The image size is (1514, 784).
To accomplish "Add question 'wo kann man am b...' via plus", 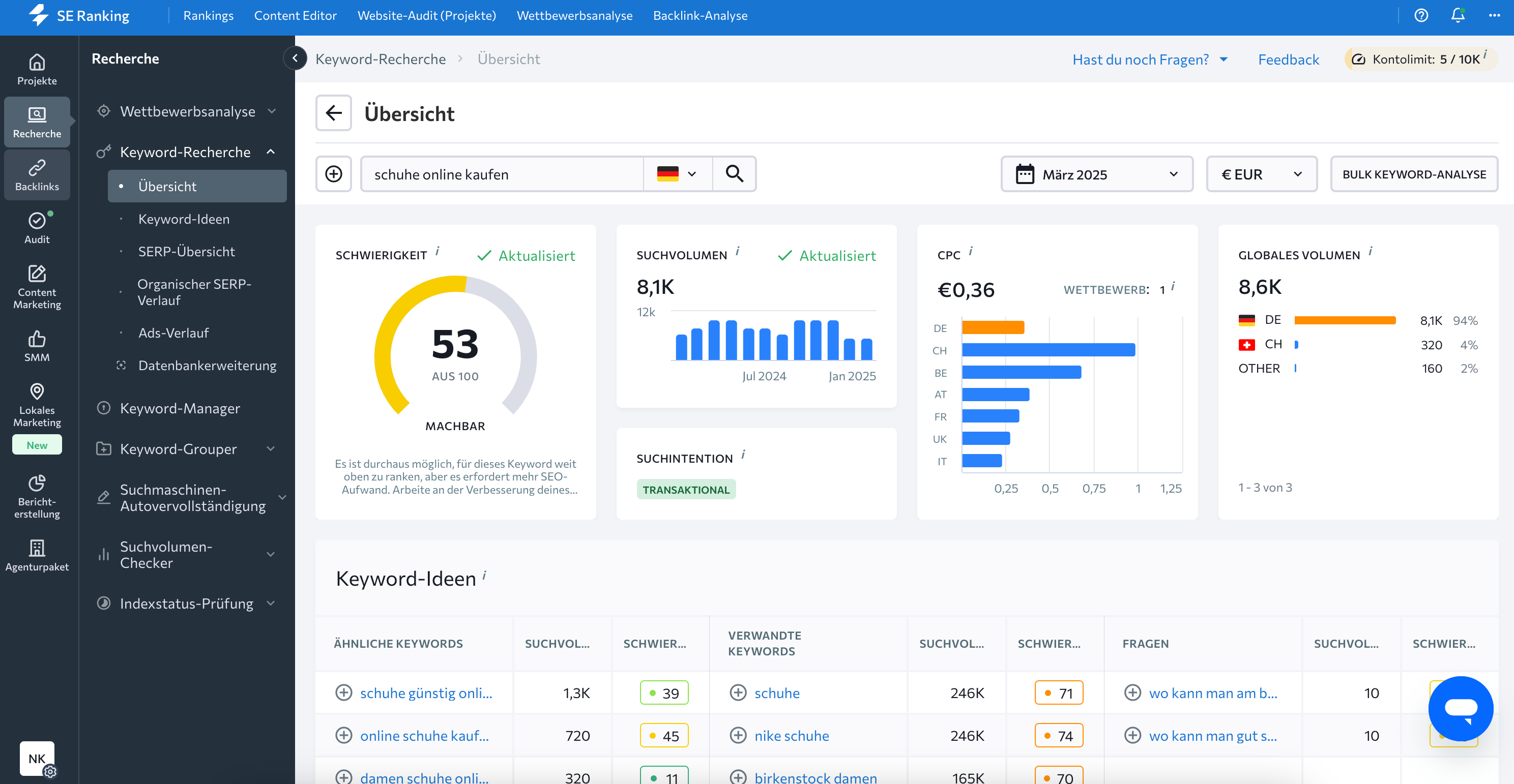I will point(1132,693).
